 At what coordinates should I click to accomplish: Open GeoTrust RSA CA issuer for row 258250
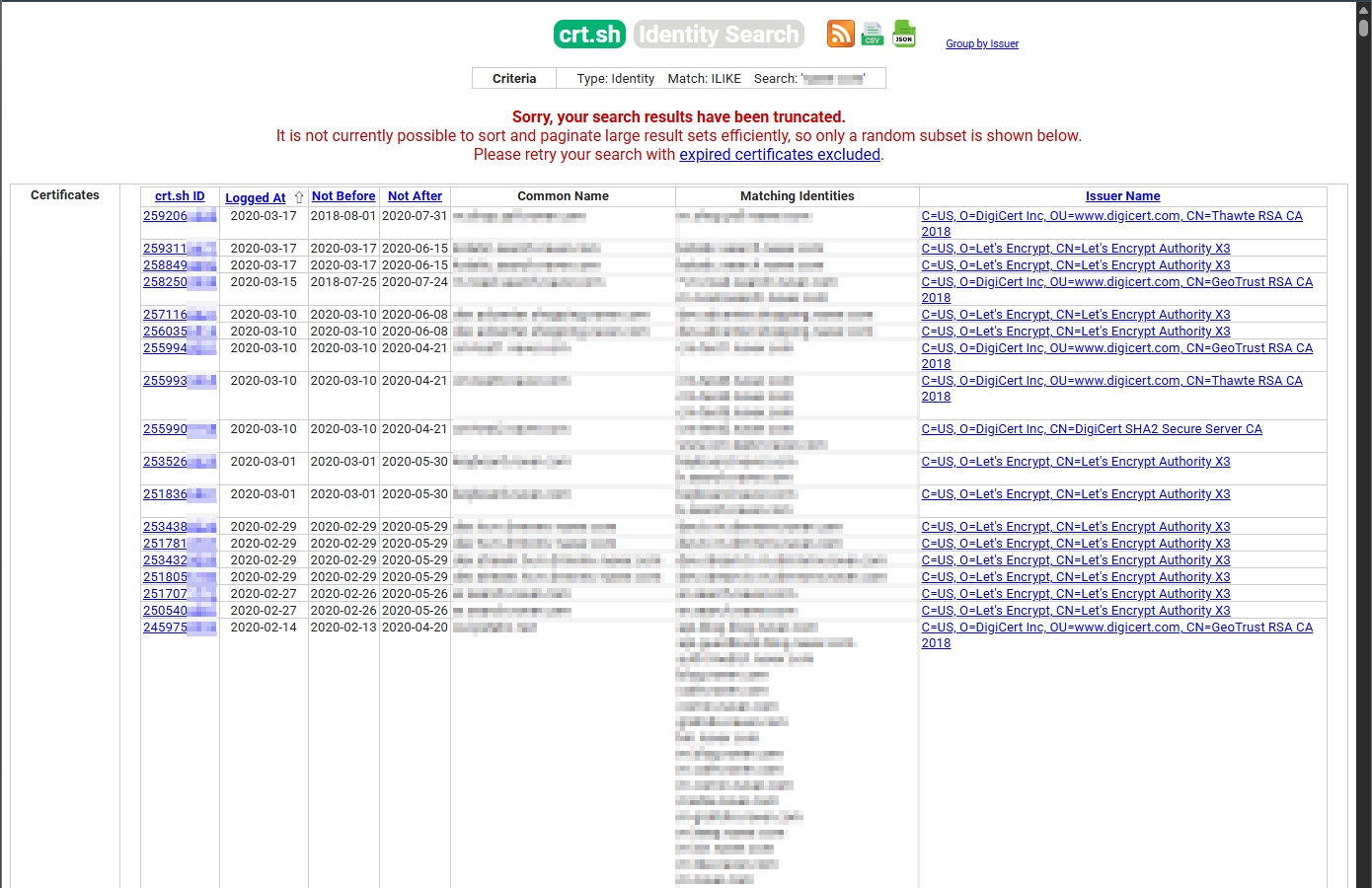click(1116, 282)
